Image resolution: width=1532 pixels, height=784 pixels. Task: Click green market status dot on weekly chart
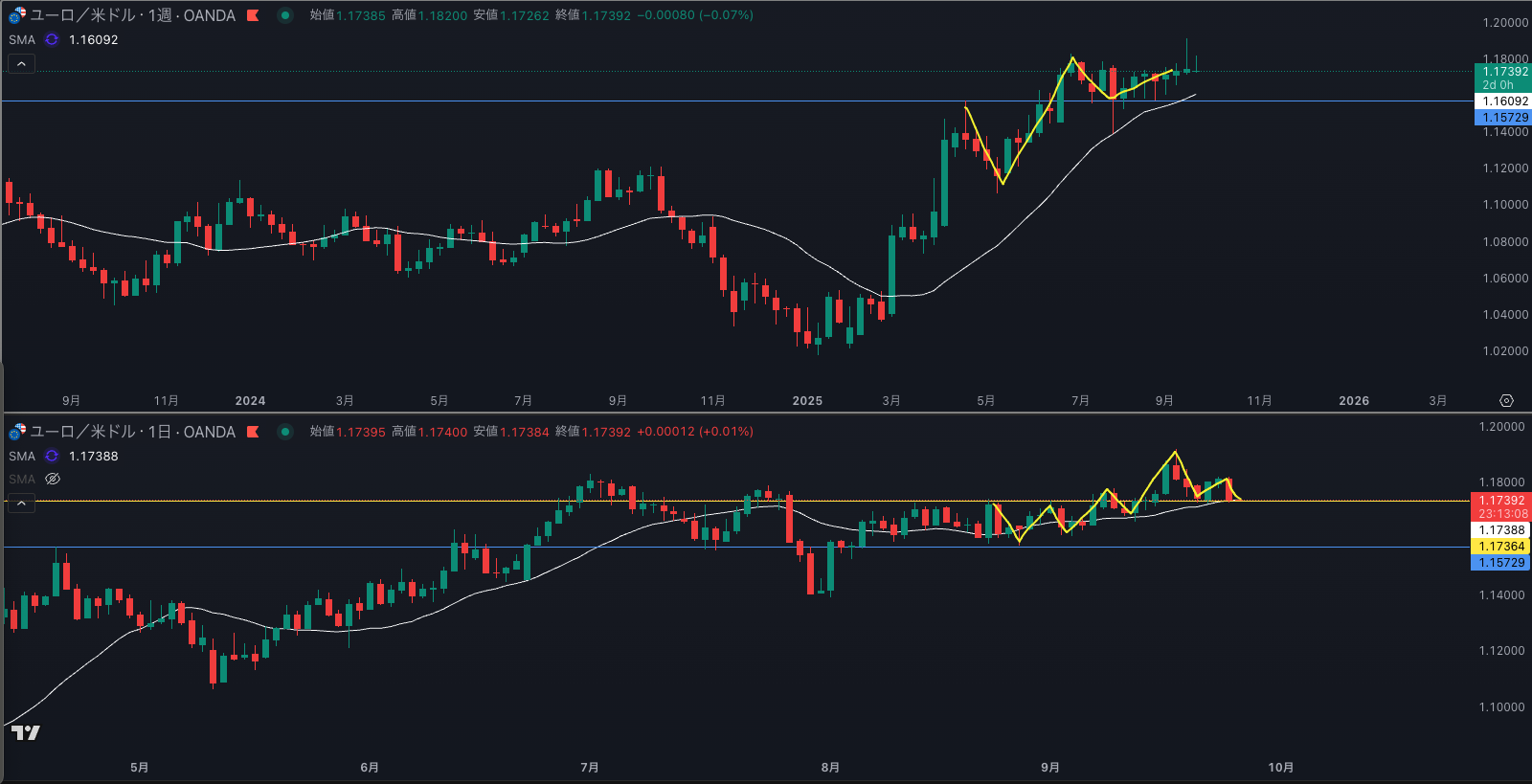285,15
